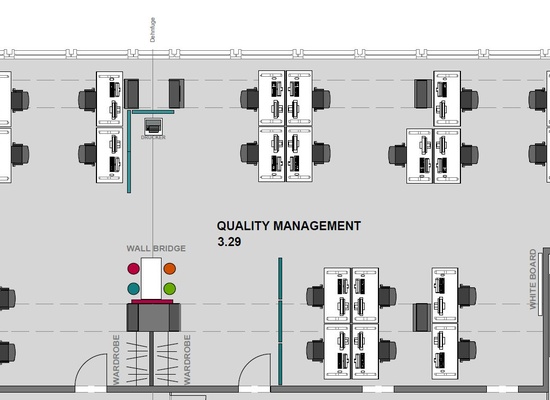Click the left WARDROBE label
The width and height of the screenshot is (550, 400).
[x=116, y=360]
